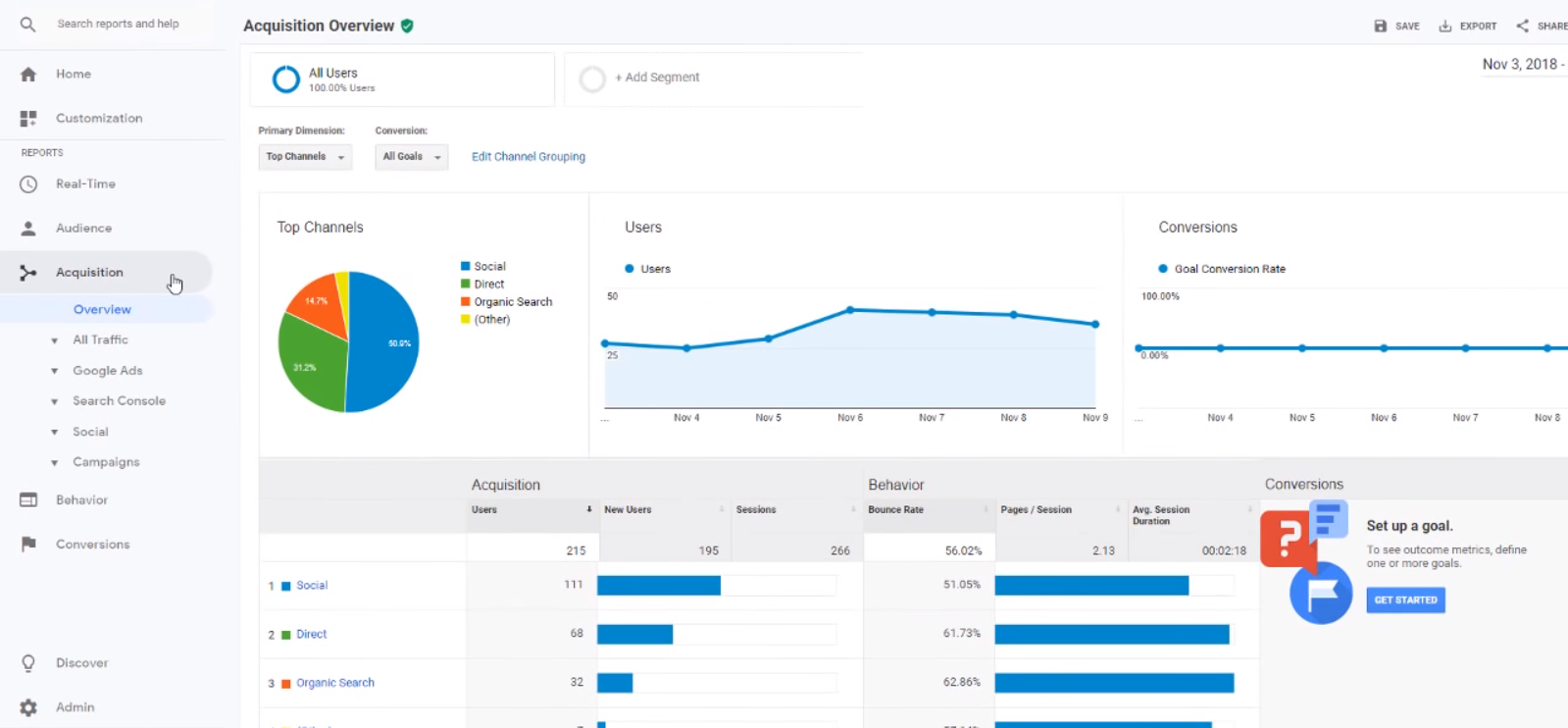This screenshot has width=1568, height=728.
Task: Click the Social New Users bar
Action: pos(659,586)
